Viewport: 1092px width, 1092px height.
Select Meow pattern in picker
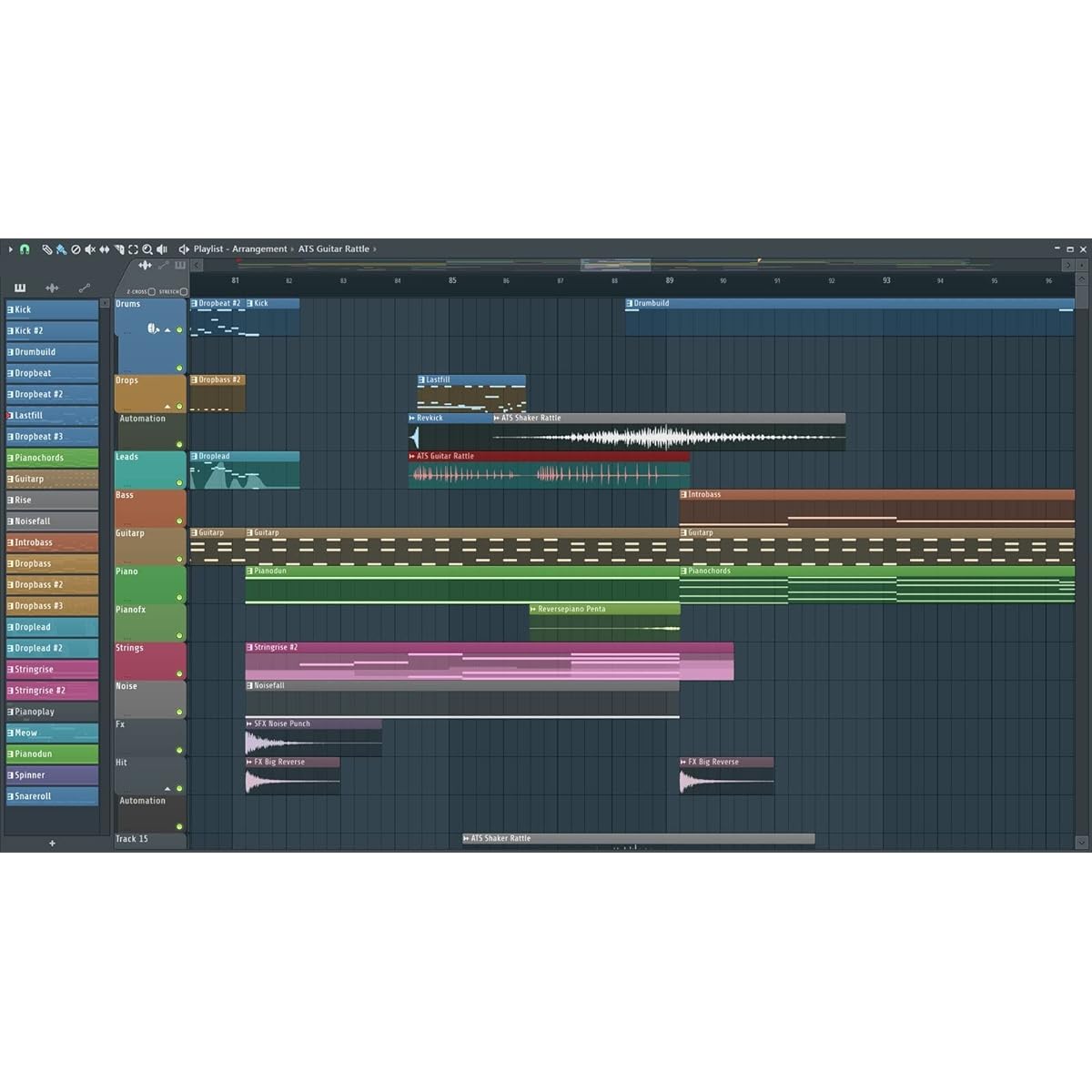pyautogui.click(x=52, y=733)
